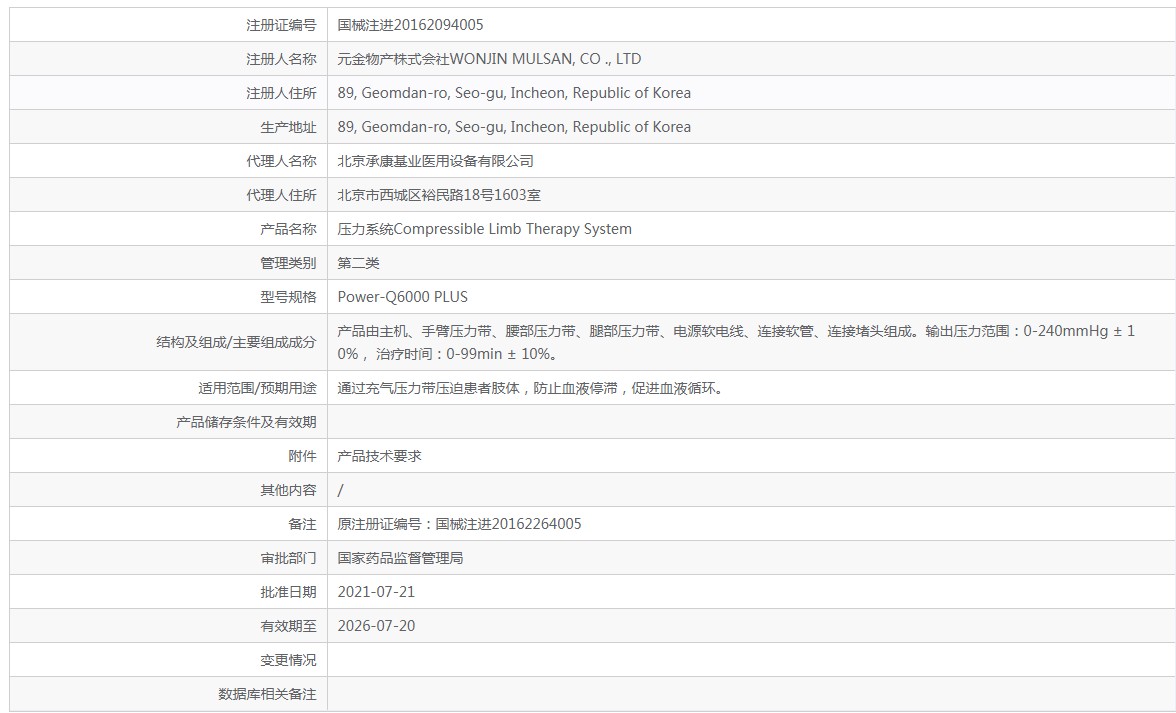Select the 代理人住所 label
The image size is (1176, 713).
(x=281, y=195)
